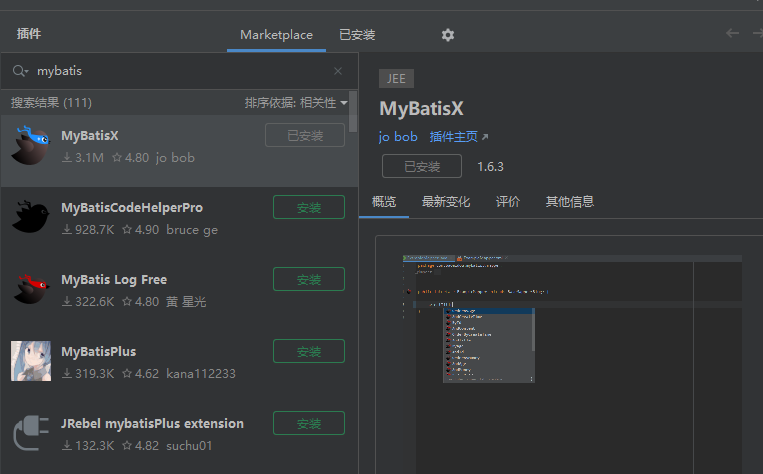Screen dimensions: 763x474
Task: Select MyBatisX title in results list
Action: [90, 135]
